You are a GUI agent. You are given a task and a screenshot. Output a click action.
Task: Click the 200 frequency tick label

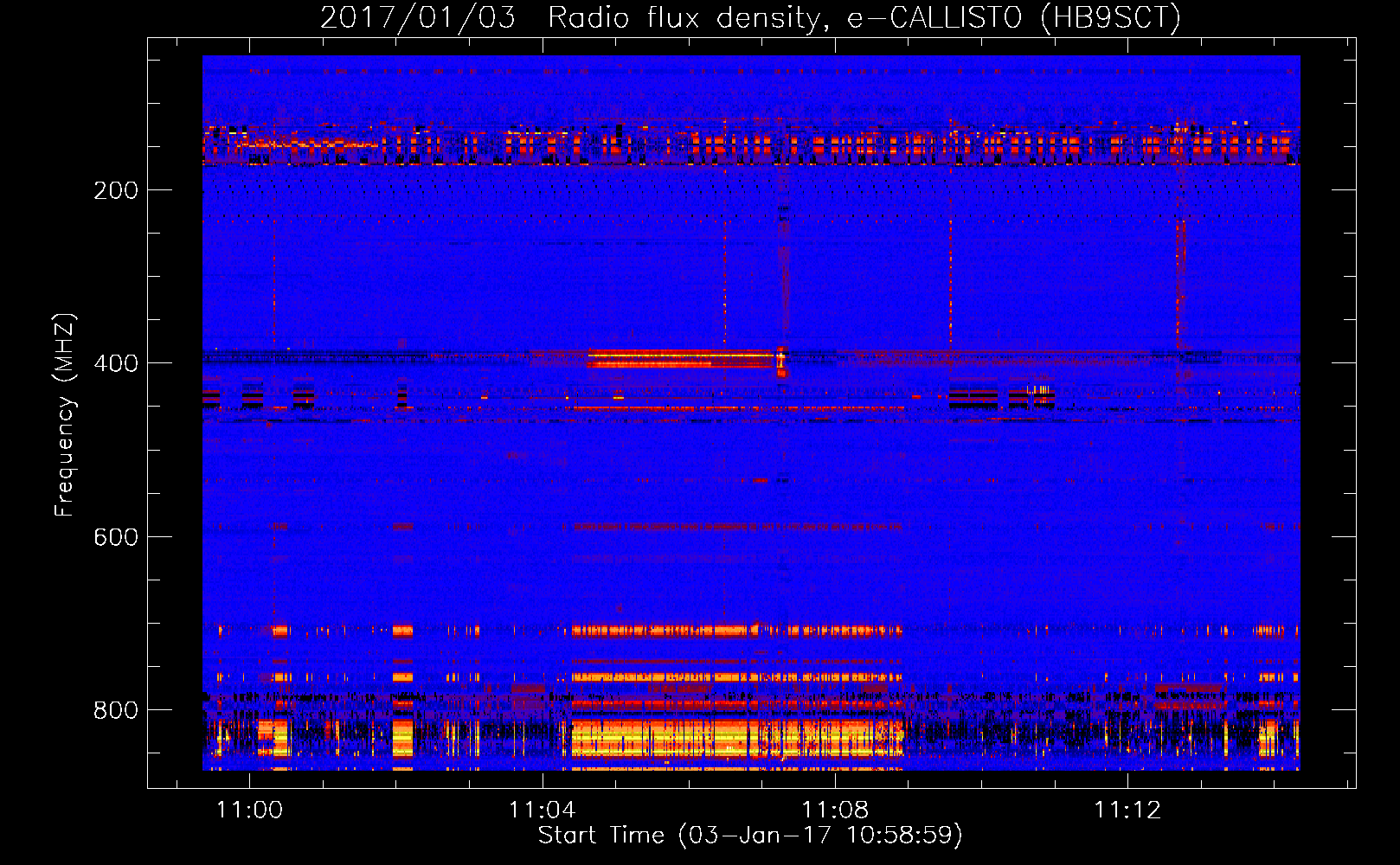[116, 190]
